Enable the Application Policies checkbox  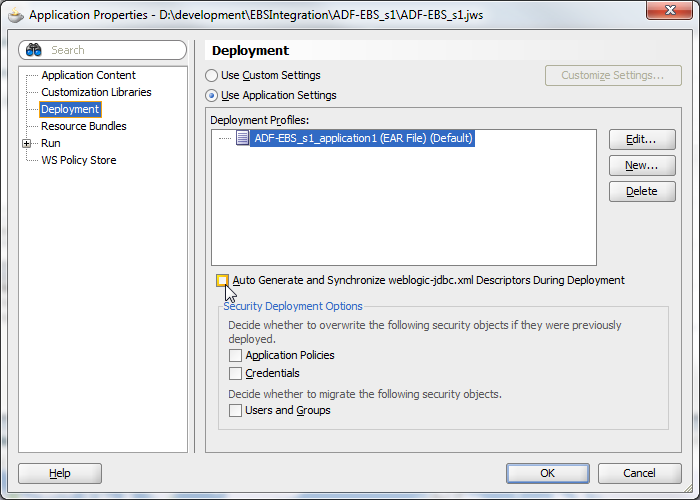[235, 355]
